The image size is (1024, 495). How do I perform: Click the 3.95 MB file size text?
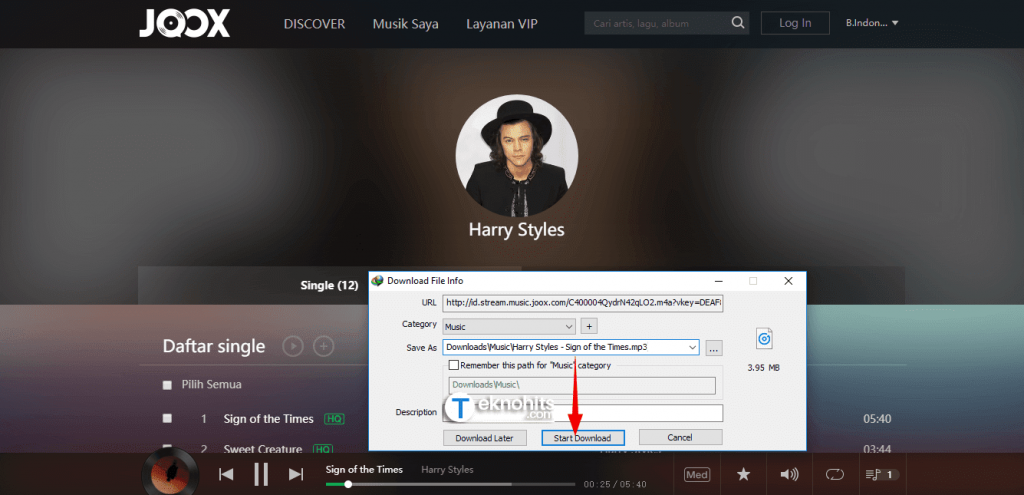tap(763, 368)
